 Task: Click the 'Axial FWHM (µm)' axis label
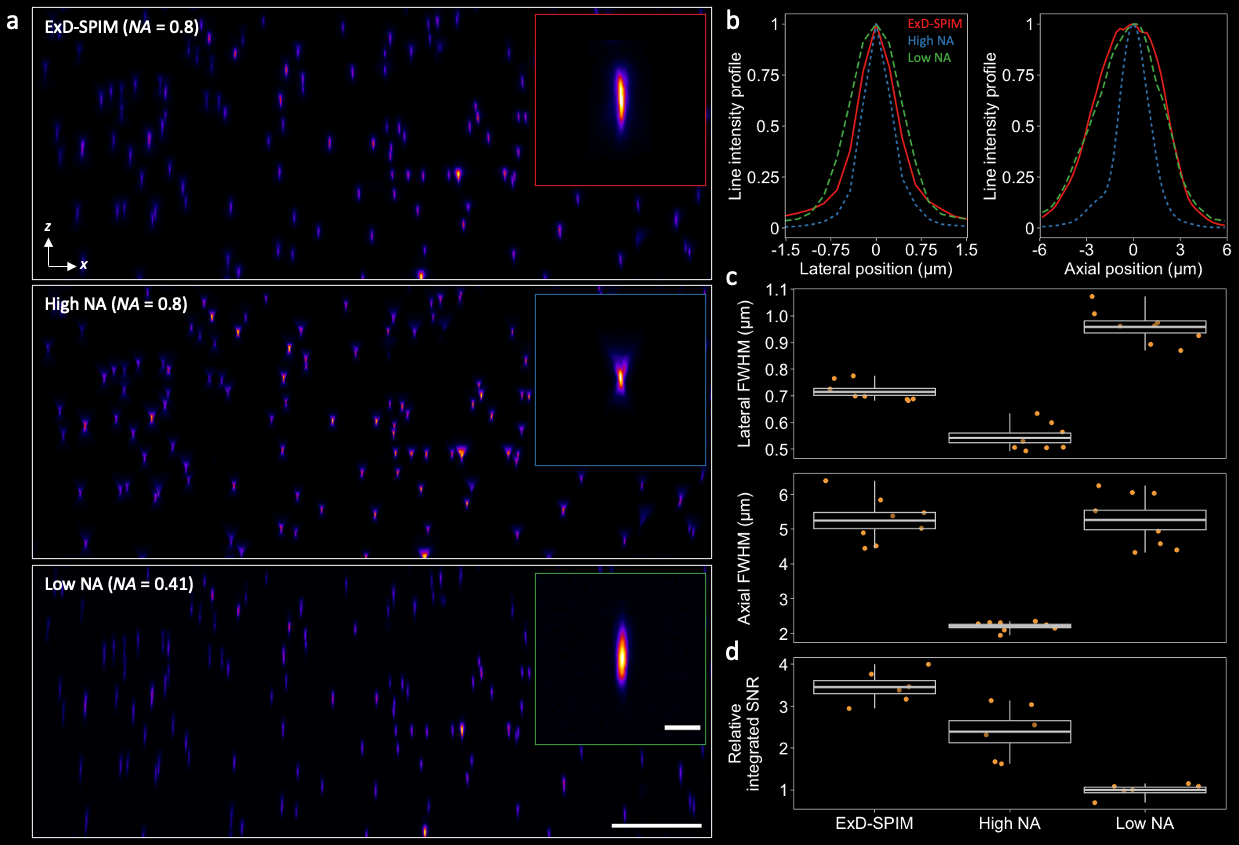tap(744, 556)
